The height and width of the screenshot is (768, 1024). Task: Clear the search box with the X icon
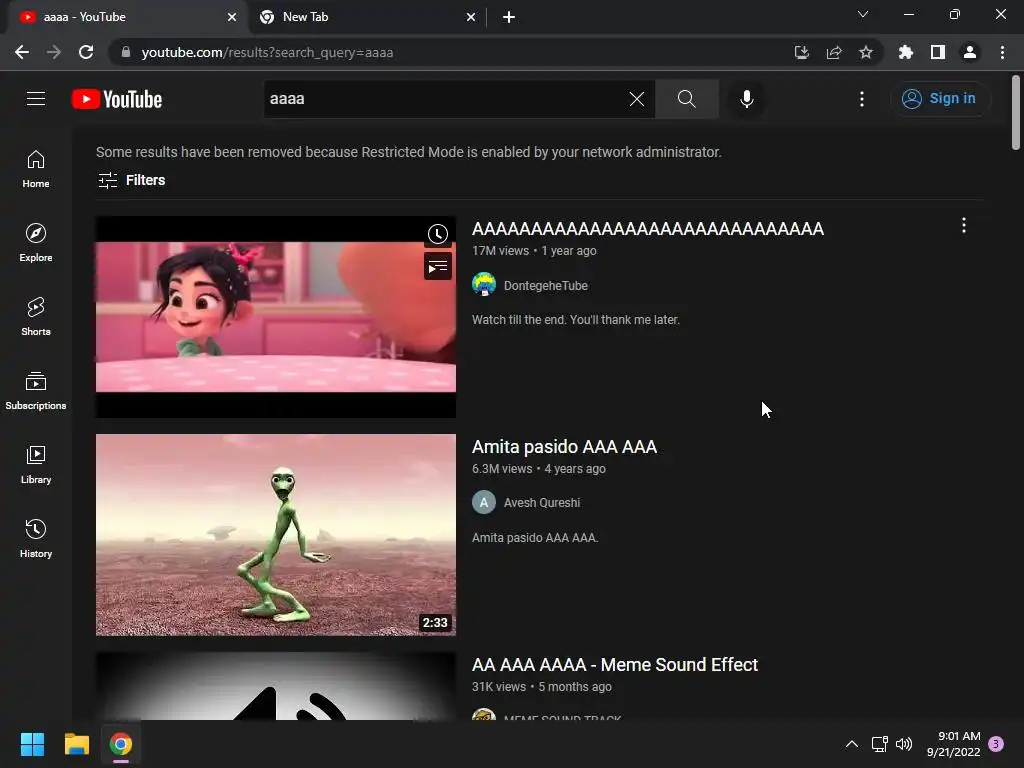coord(637,99)
